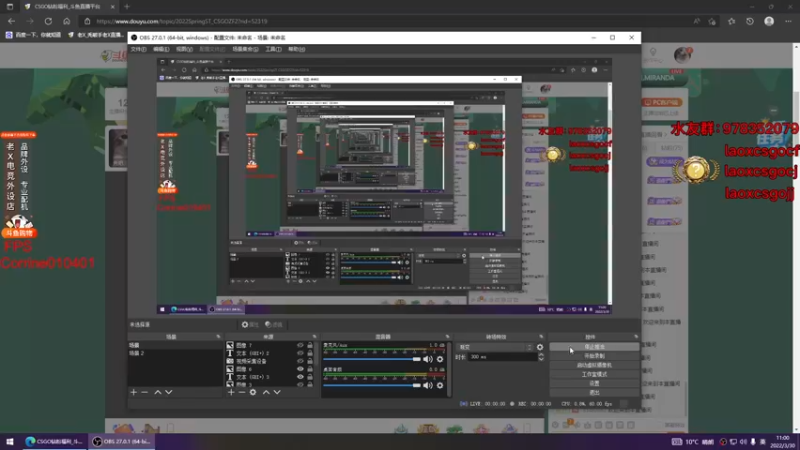
Task: Move scene down in Scenes panel
Action: (169, 392)
